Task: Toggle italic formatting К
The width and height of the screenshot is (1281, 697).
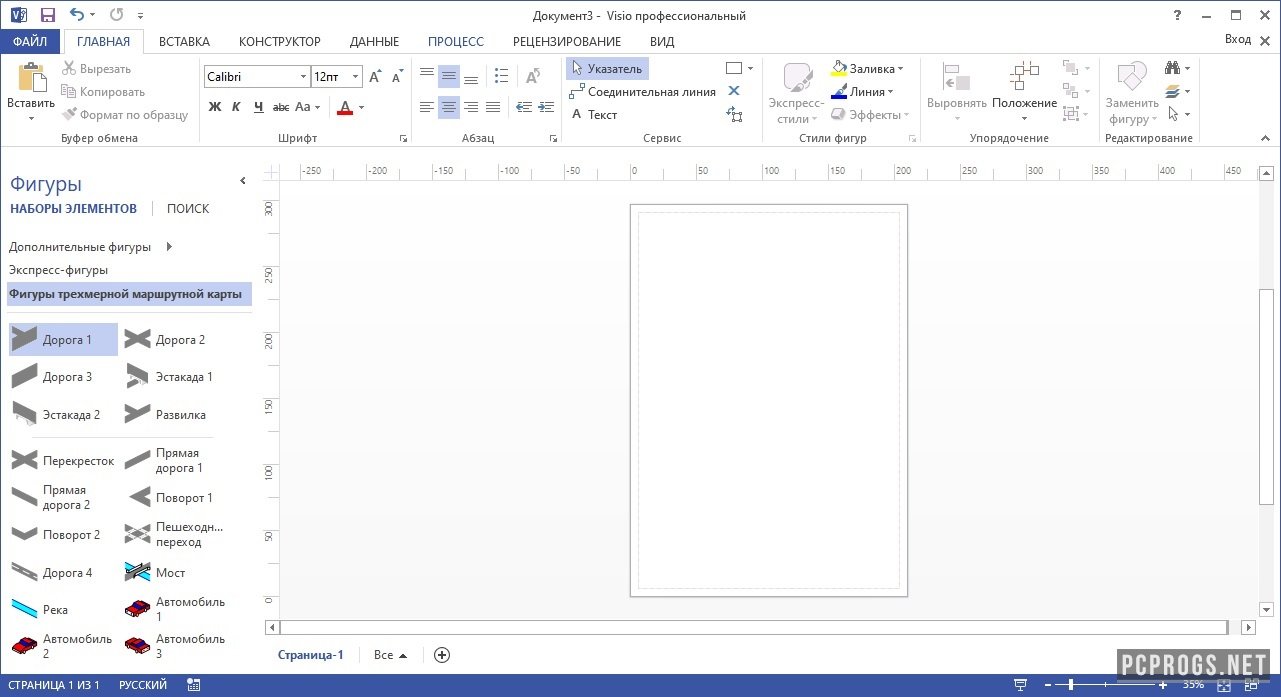Action: click(236, 107)
